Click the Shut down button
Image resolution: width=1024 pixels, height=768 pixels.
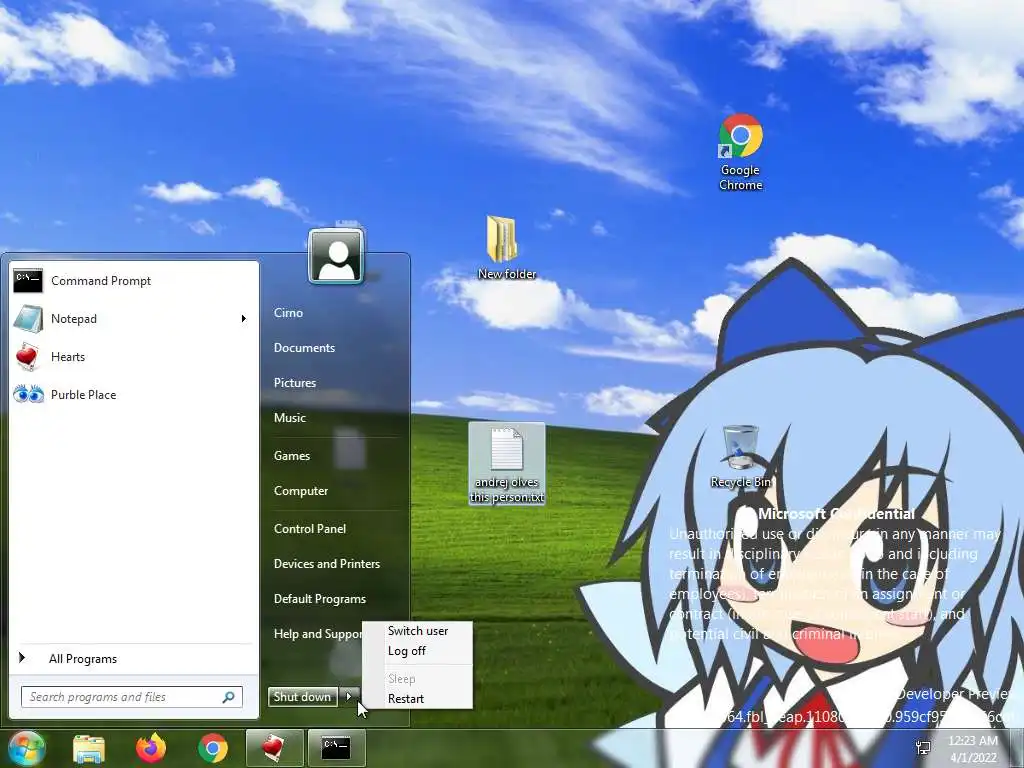pos(302,697)
